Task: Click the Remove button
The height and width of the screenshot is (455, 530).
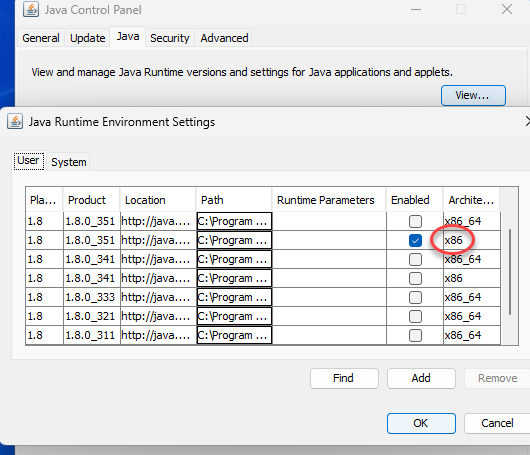Action: click(x=497, y=378)
